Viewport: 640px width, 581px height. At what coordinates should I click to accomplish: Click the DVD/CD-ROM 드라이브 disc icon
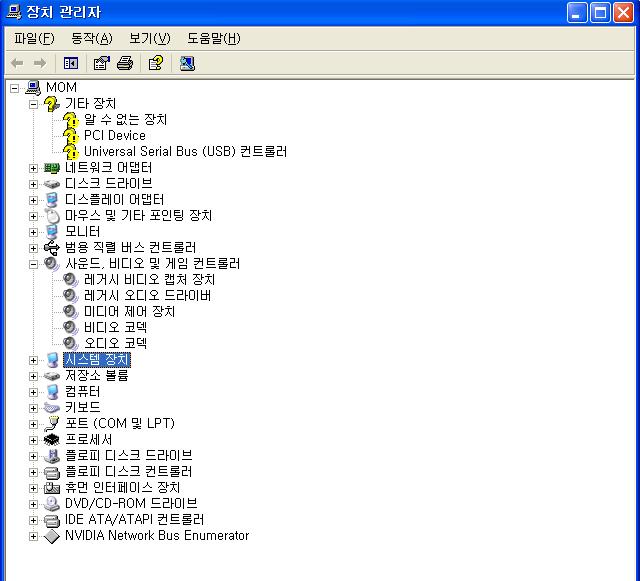pos(52,503)
